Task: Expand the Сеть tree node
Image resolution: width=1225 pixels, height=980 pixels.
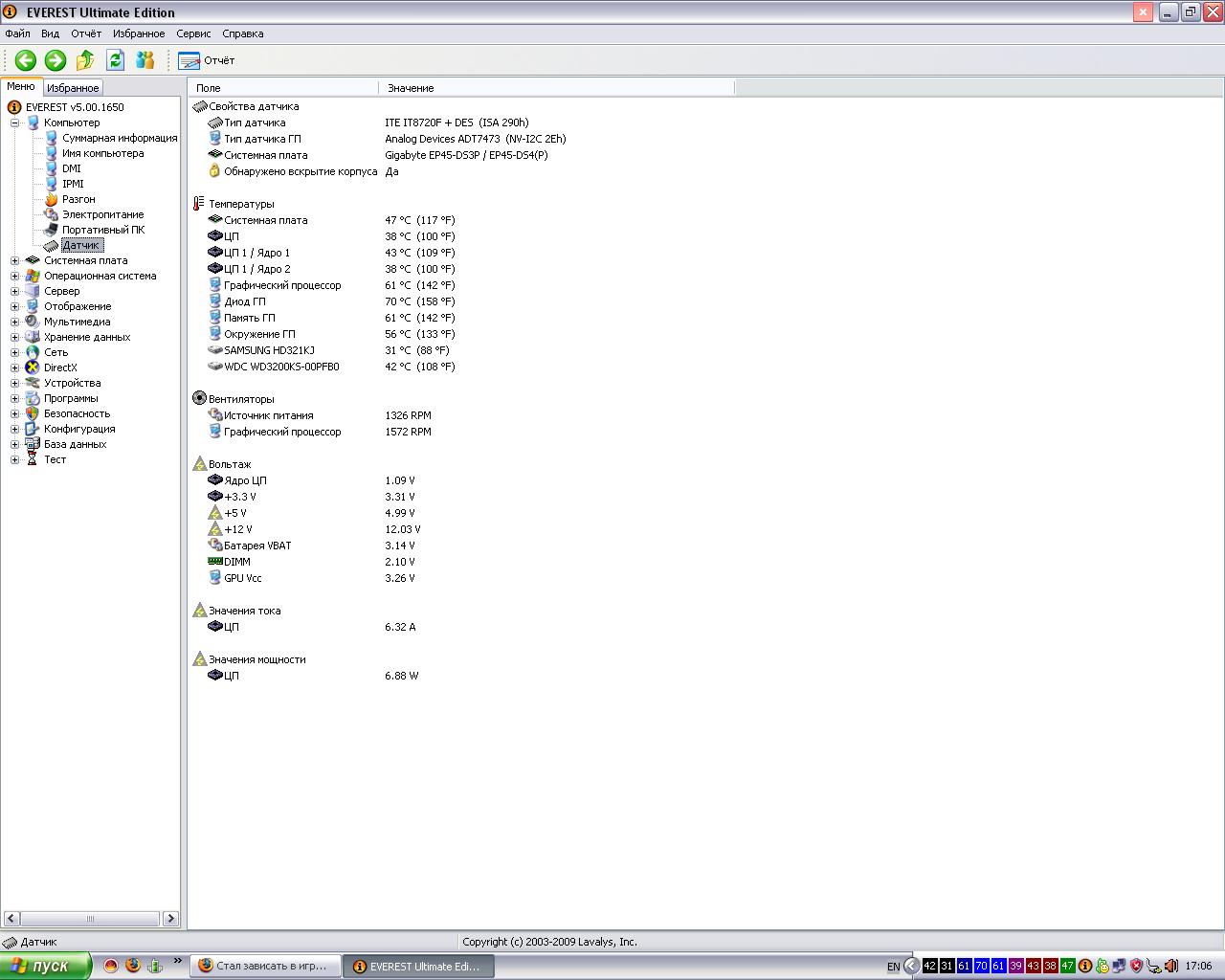Action: click(14, 352)
